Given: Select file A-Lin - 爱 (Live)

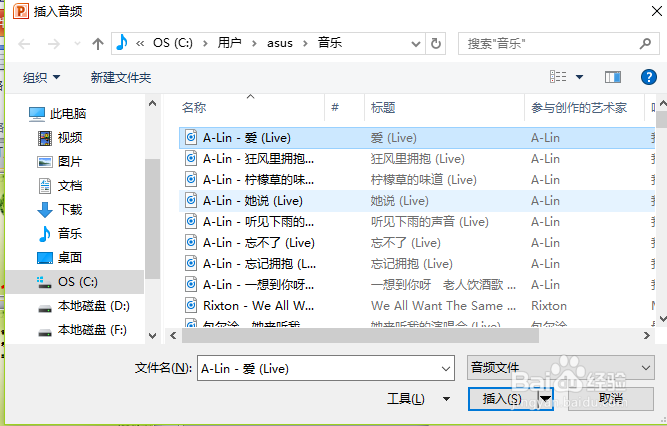Looking at the screenshot, I should click(416, 138).
